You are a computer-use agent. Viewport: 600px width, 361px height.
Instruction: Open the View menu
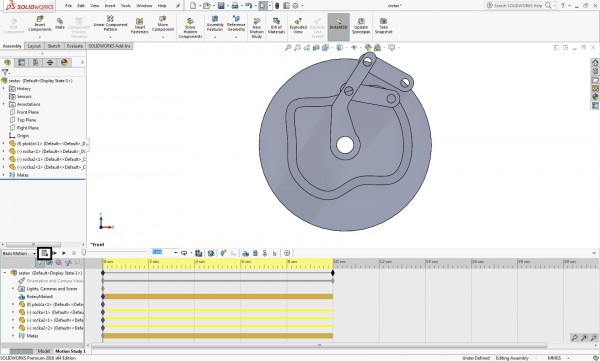click(x=95, y=6)
